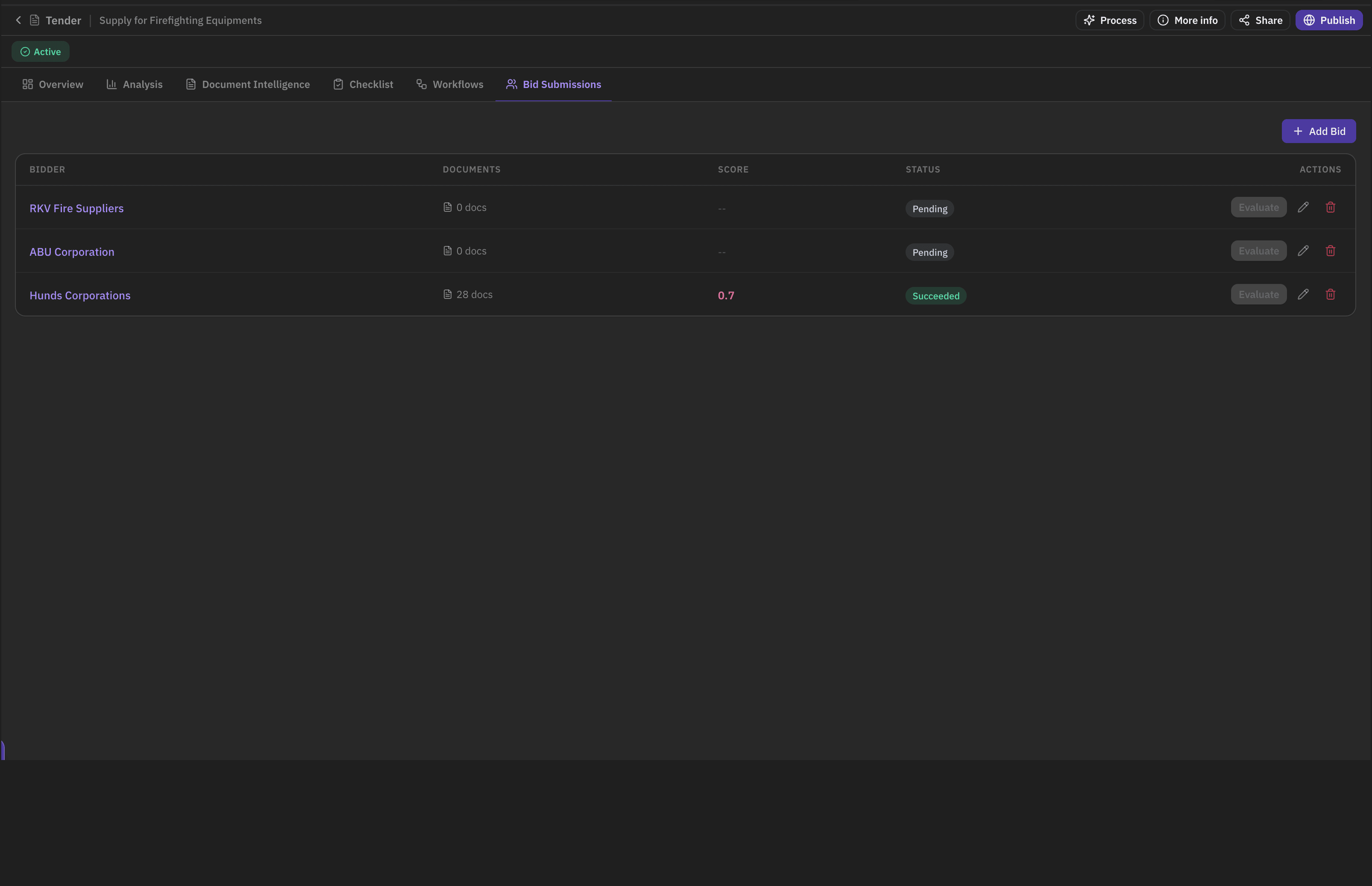Delete RKV Fire Suppliers bid

pyautogui.click(x=1331, y=207)
